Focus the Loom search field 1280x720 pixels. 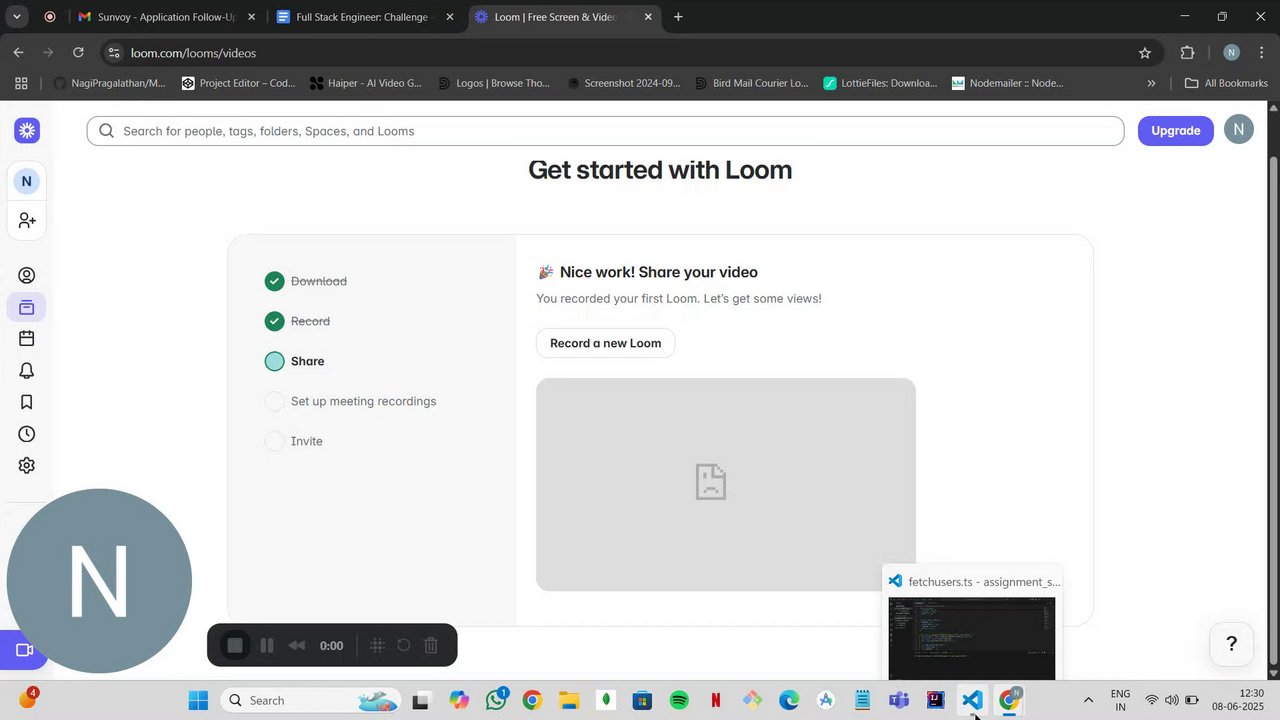(x=605, y=131)
